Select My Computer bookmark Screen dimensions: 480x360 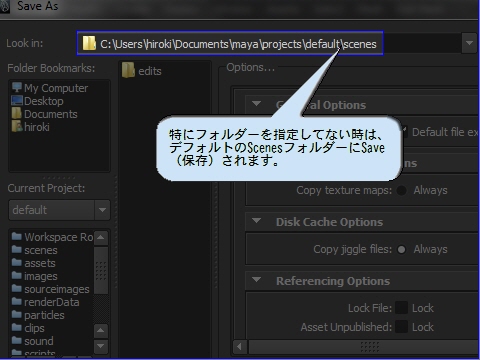pyautogui.click(x=50, y=88)
